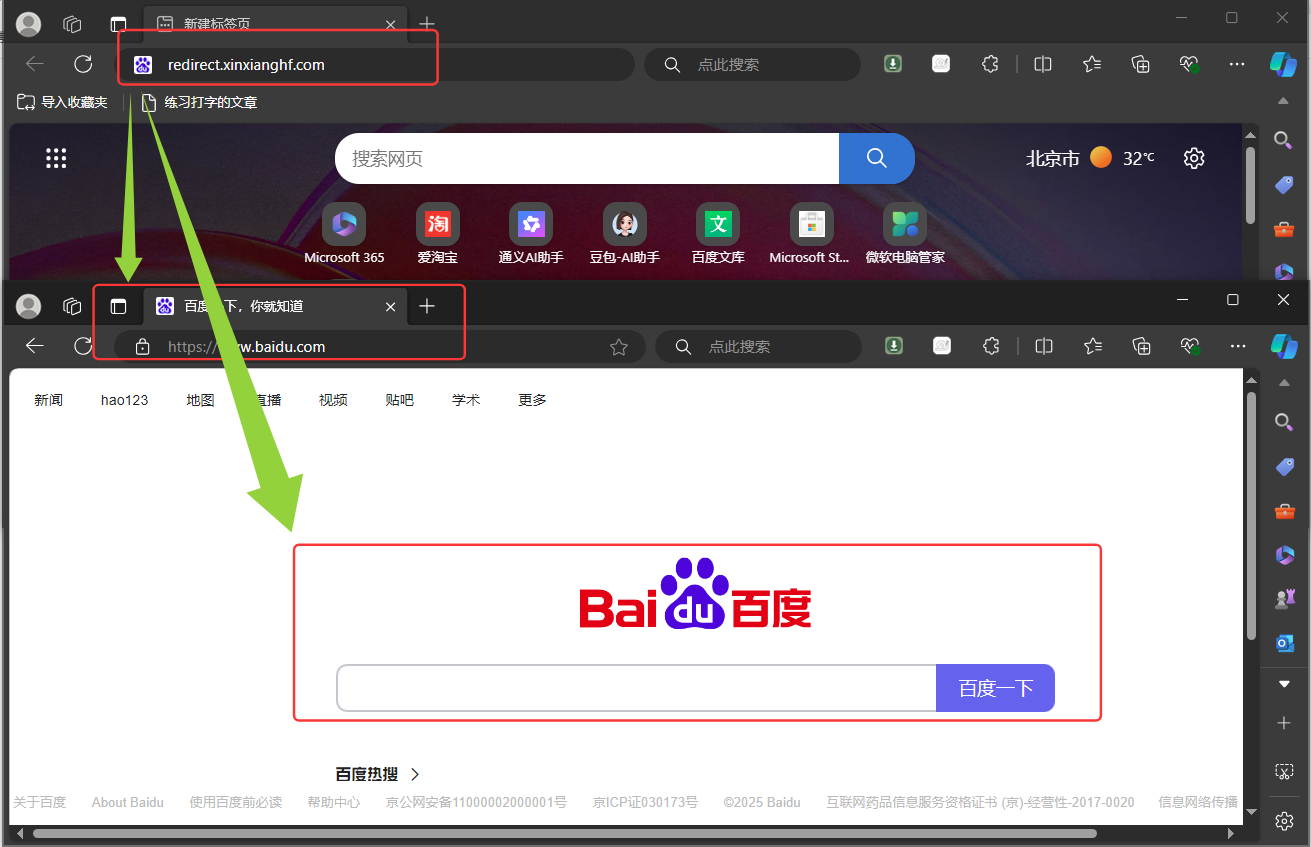
Task: Open settings and more menu in Baidu window
Action: [x=1238, y=346]
